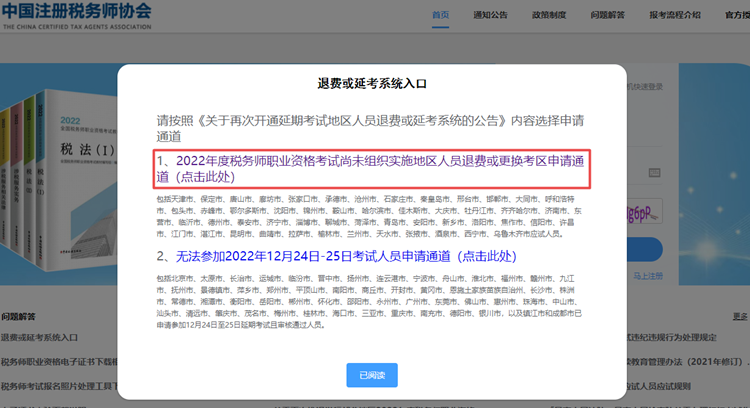Open the 通知公告 navigation tab
Screen dimensions: 750x408
tap(492, 16)
